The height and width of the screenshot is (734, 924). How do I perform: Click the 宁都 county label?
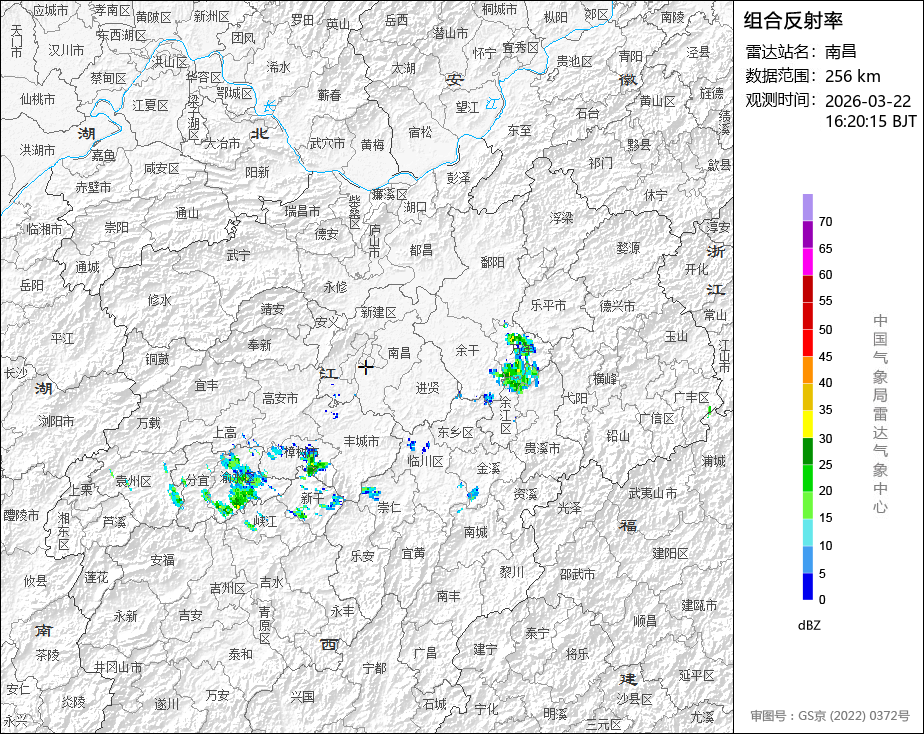374,667
